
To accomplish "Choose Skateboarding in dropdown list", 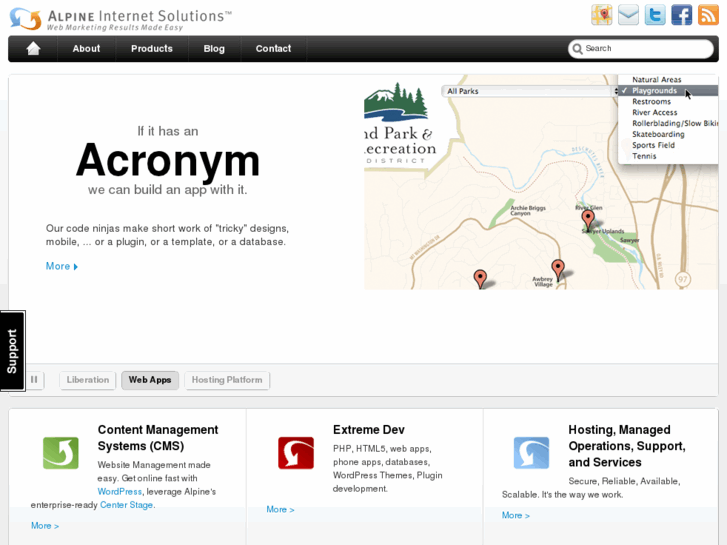I will coord(668,135).
